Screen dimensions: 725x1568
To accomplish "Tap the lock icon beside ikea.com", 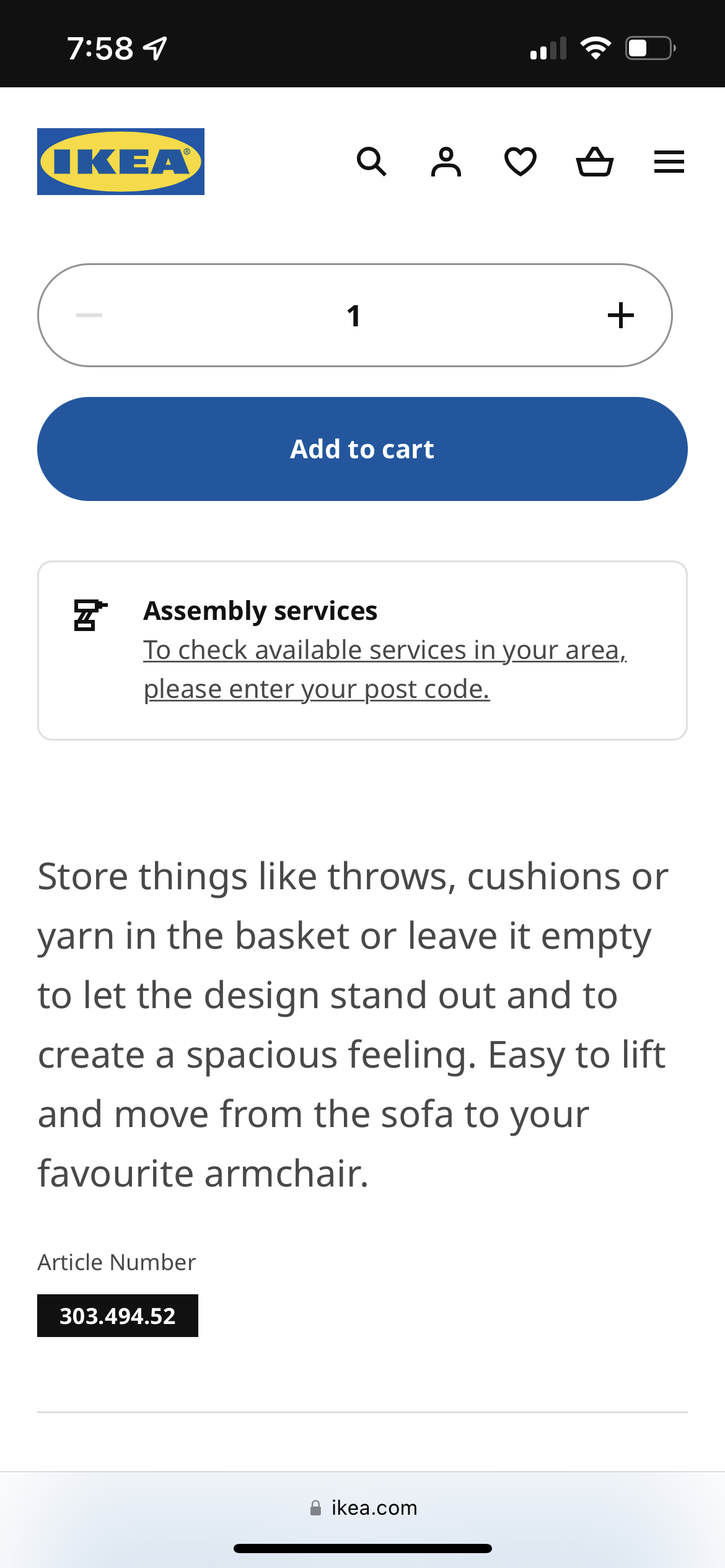I will (316, 1507).
